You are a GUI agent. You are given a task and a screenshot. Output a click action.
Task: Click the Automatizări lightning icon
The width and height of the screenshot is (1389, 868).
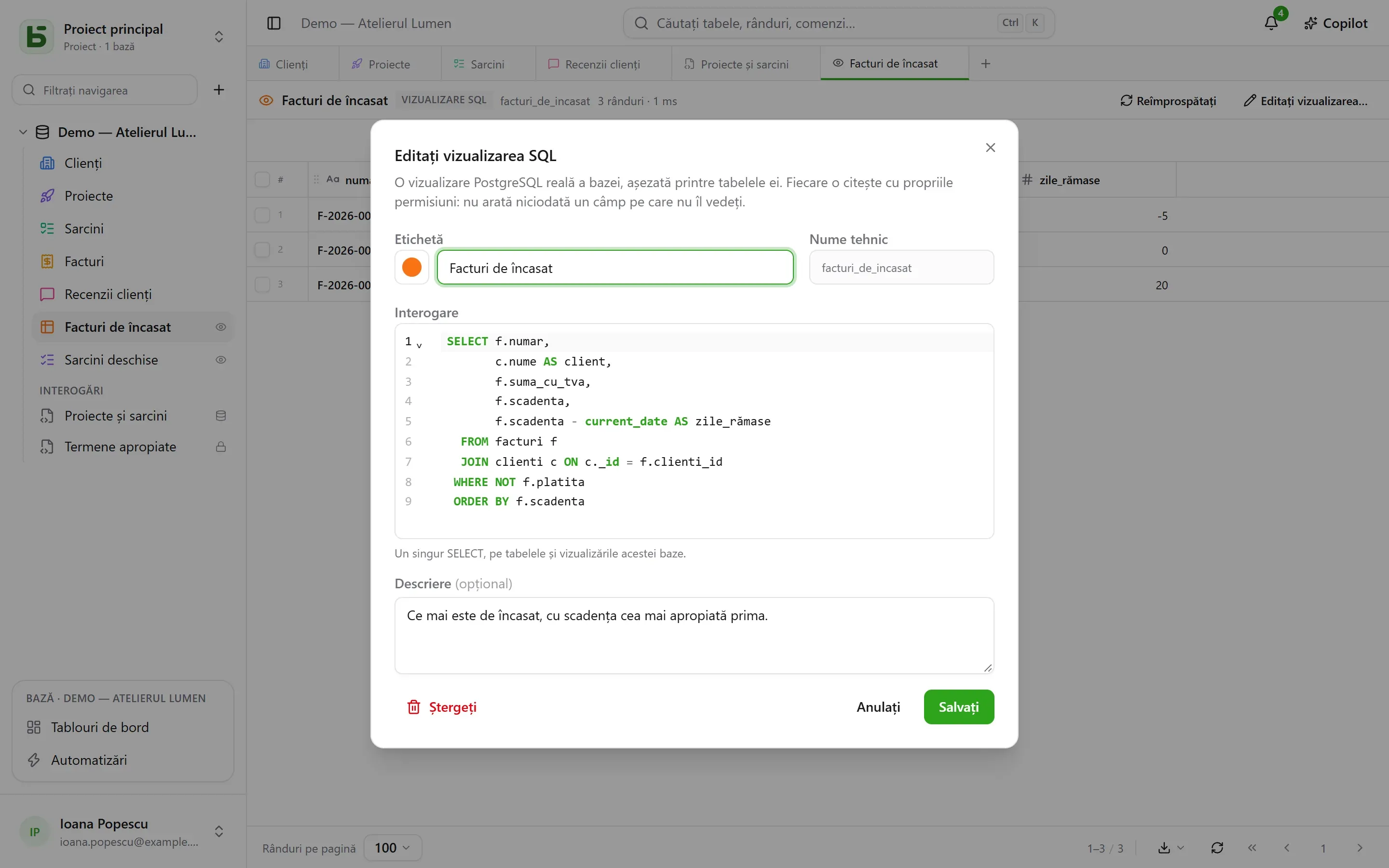coord(34,760)
